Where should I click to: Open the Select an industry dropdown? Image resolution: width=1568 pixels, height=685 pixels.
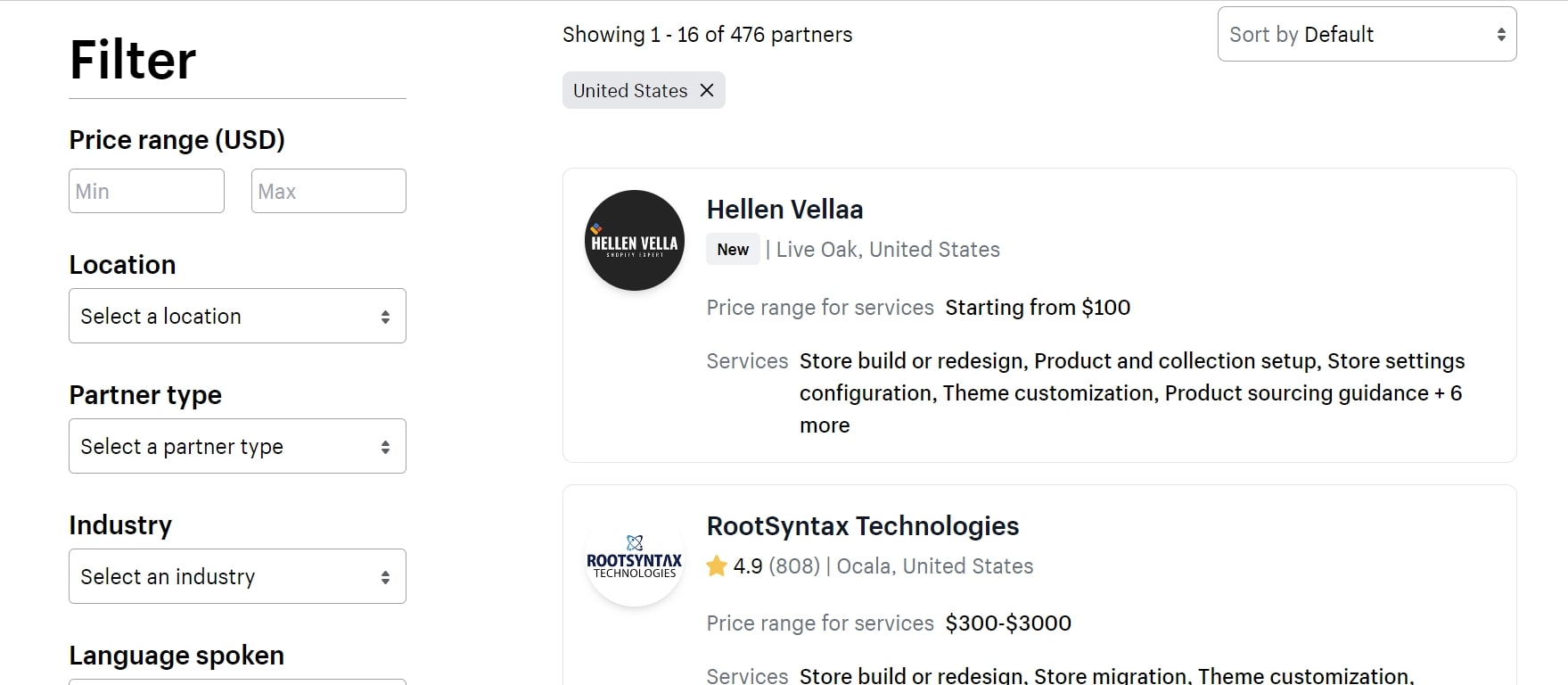point(236,576)
